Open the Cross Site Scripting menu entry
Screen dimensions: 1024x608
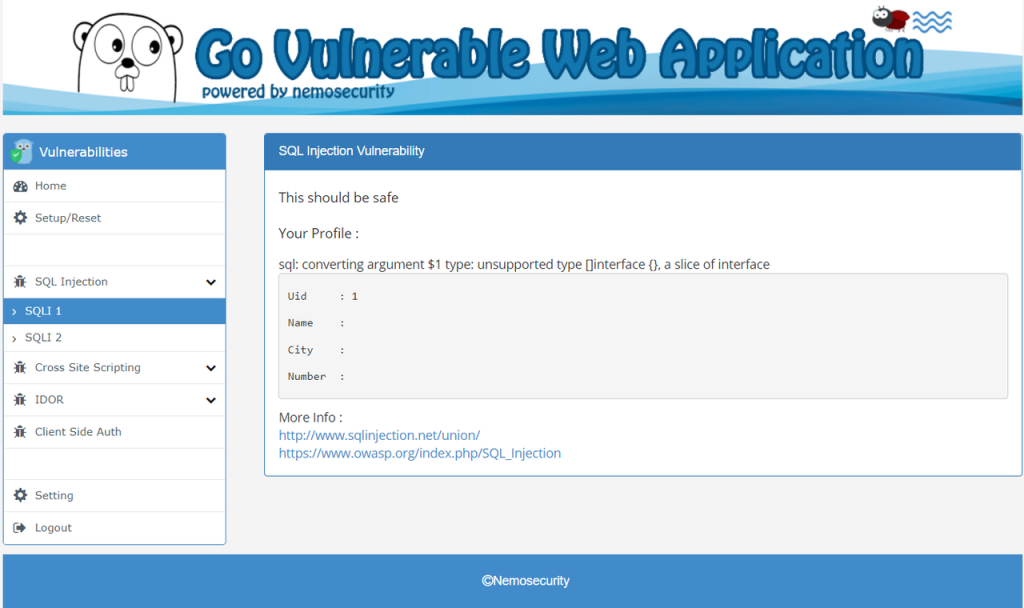point(114,368)
